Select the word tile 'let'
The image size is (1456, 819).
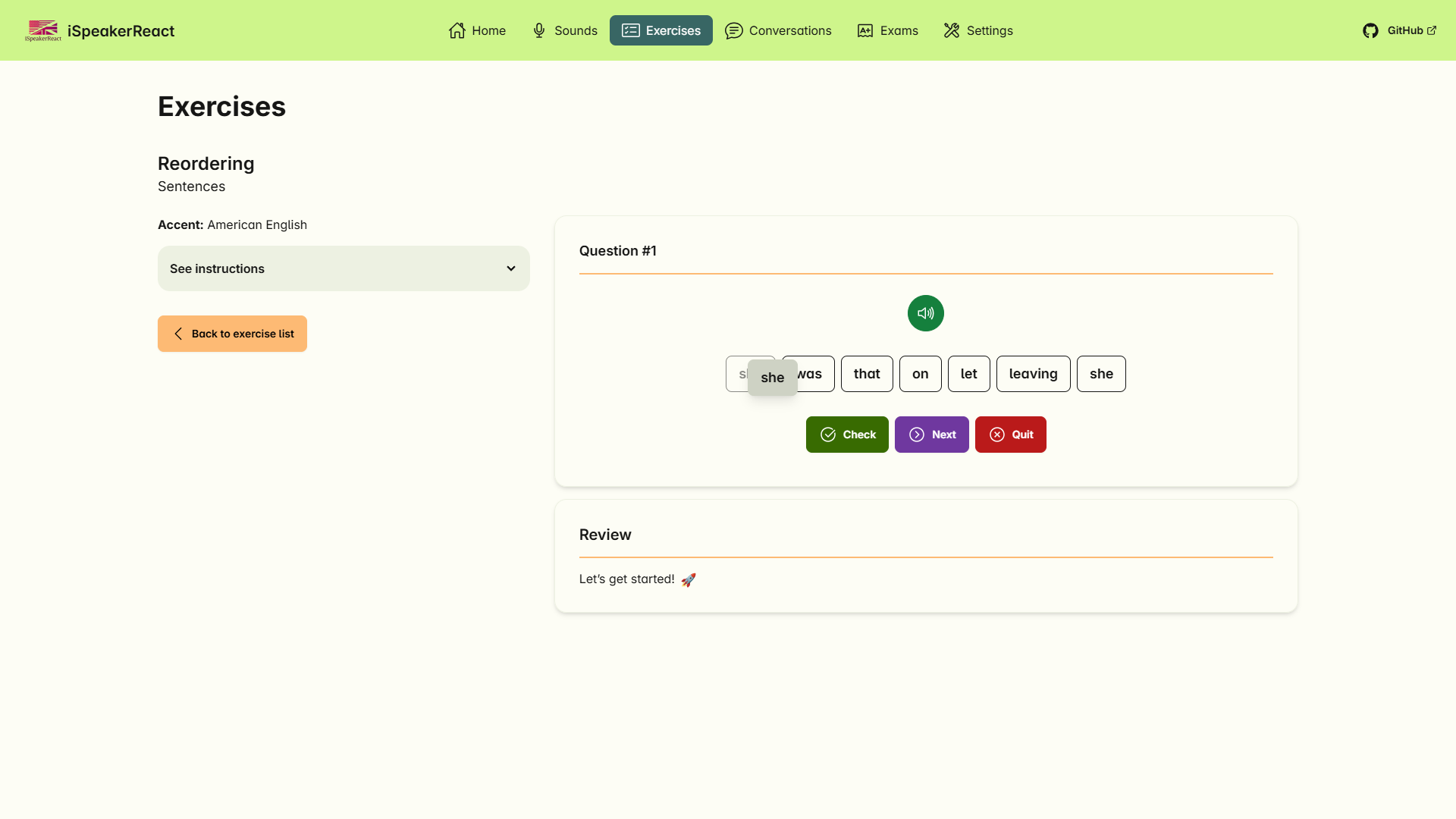tap(968, 374)
